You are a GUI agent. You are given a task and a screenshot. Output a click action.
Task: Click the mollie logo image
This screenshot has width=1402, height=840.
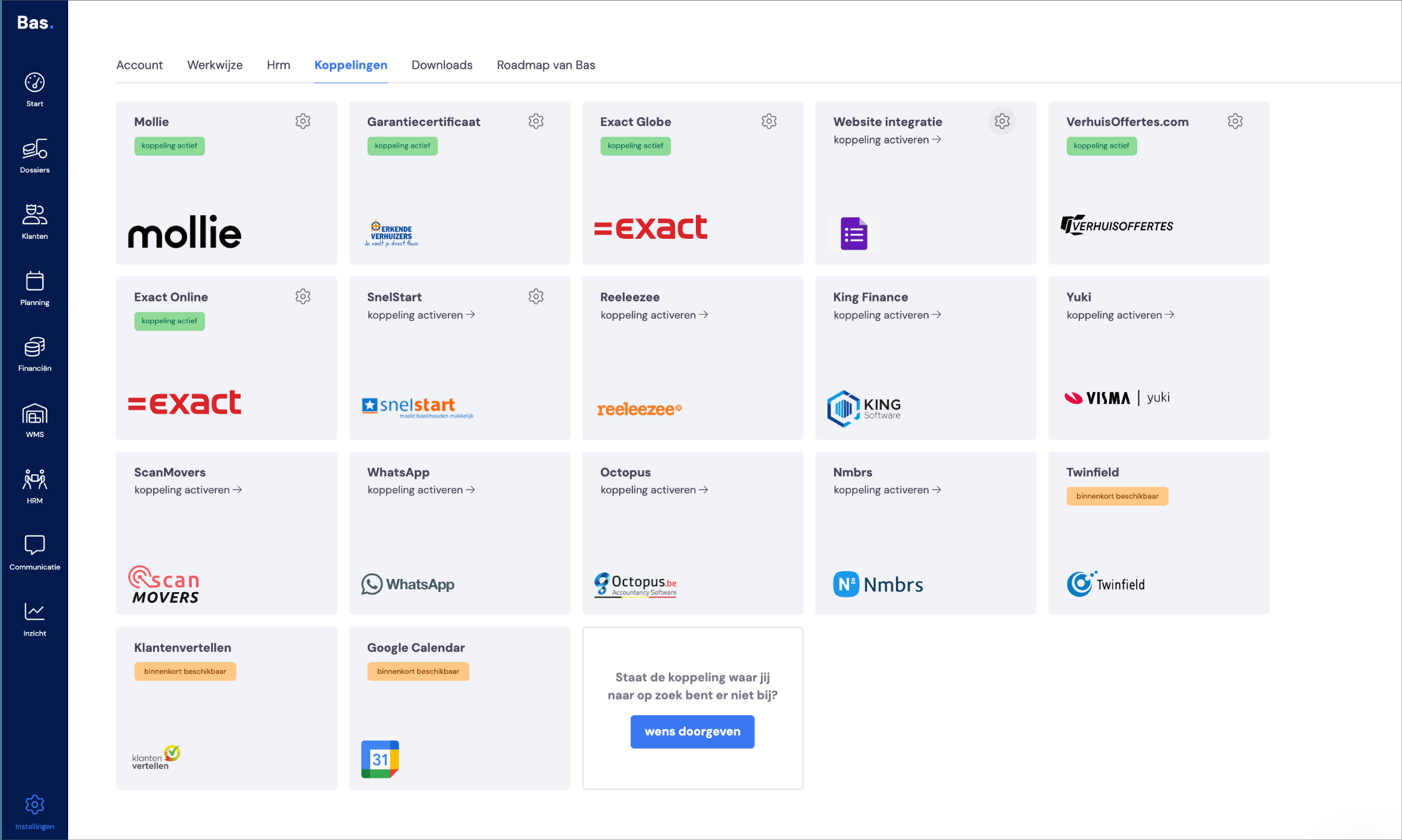click(185, 232)
